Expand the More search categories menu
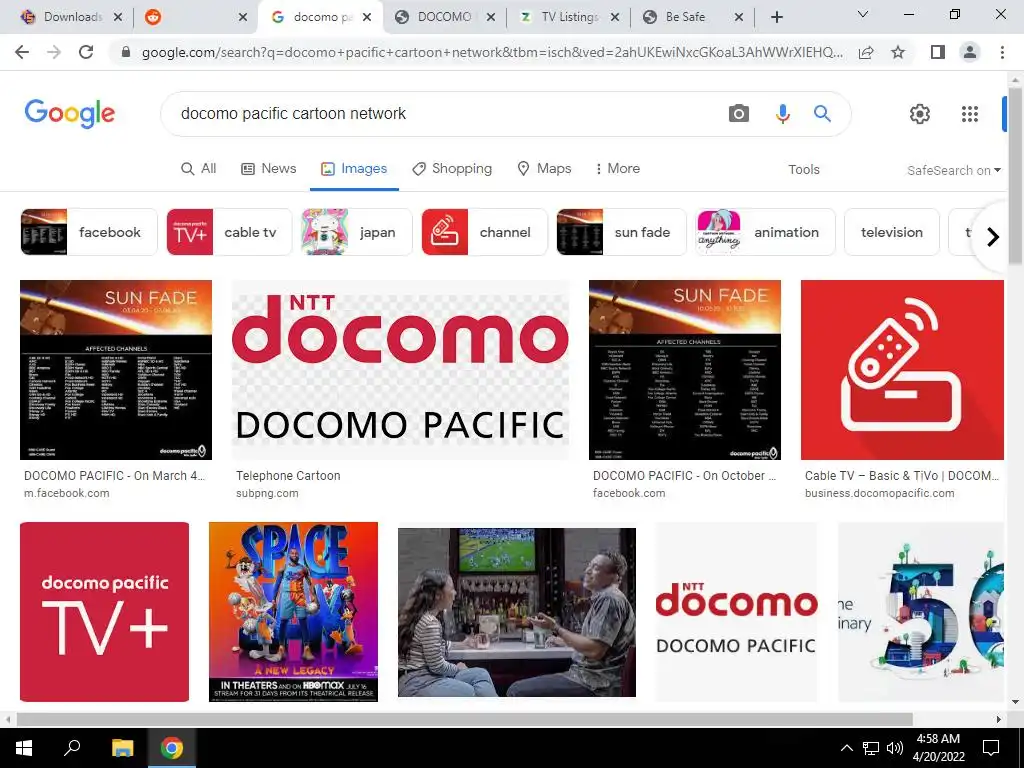1024x768 pixels. click(x=617, y=168)
